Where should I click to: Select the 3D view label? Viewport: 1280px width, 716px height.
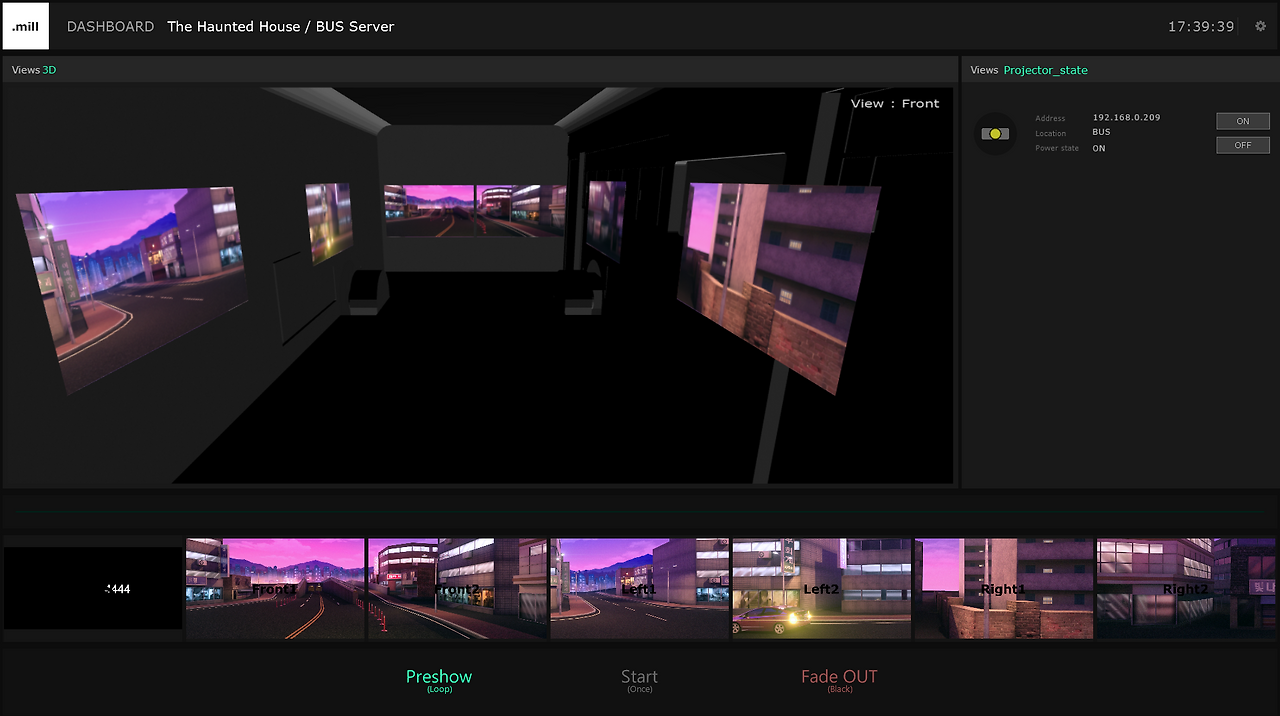pyautogui.click(x=49, y=70)
